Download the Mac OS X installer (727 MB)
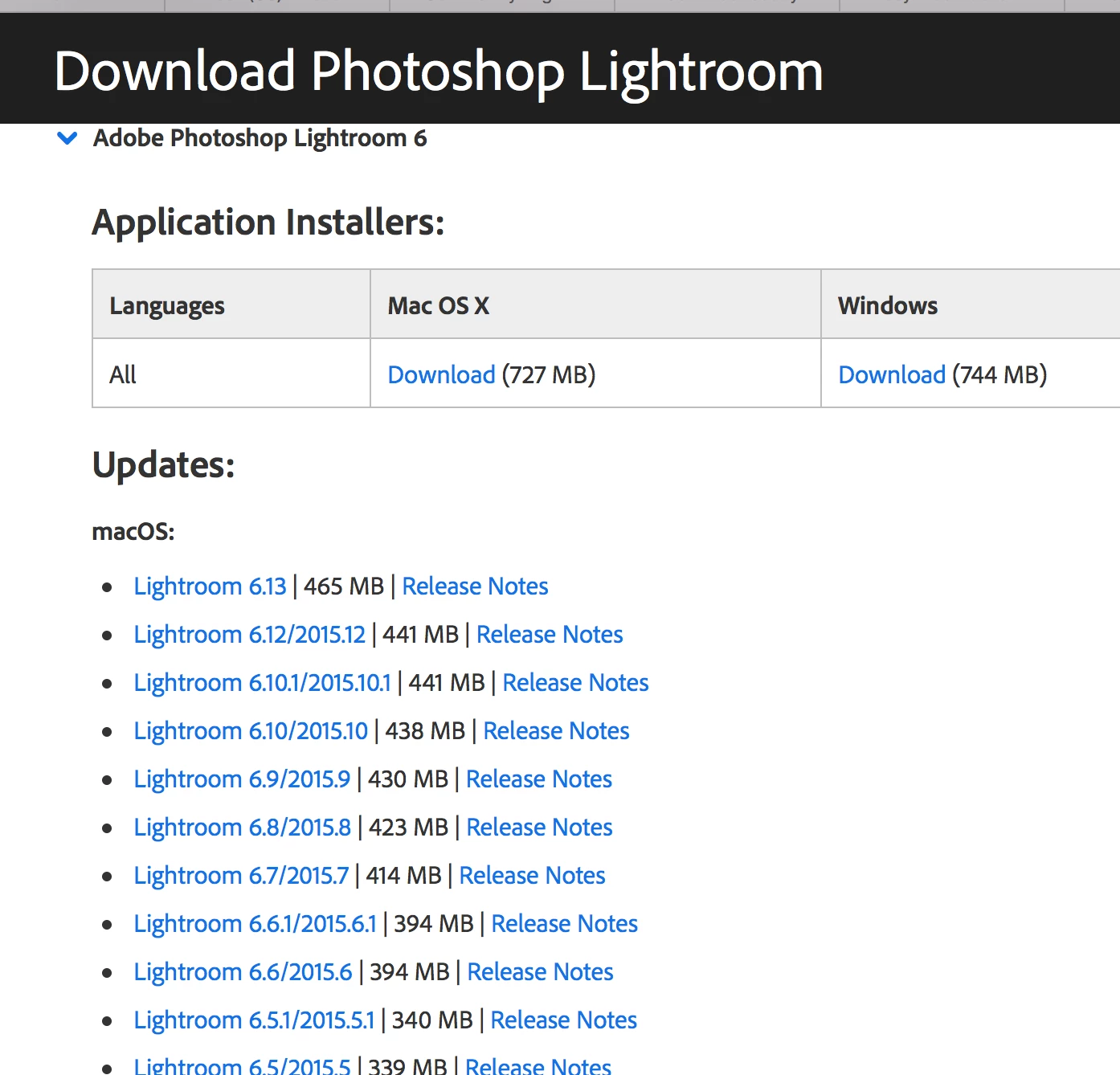Screen dimensions: 1120x1075 [x=441, y=374]
